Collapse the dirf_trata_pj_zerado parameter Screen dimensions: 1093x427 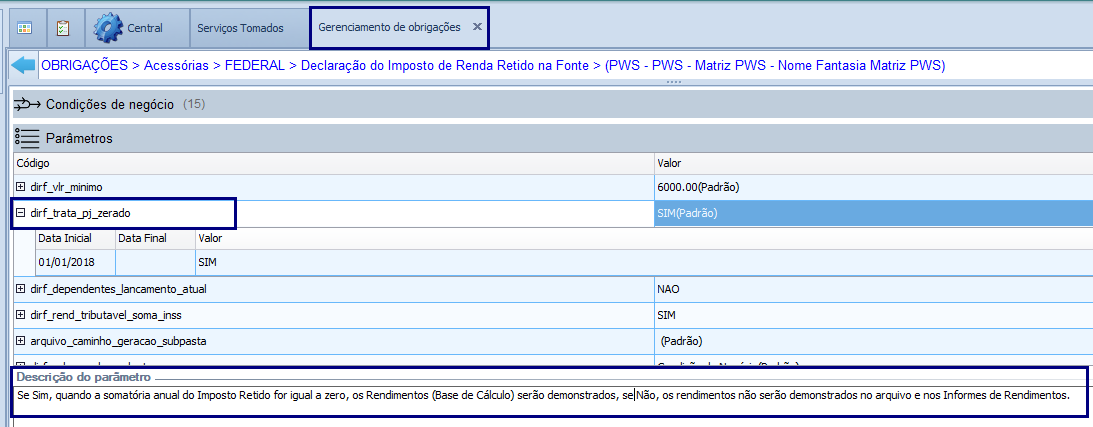point(21,213)
